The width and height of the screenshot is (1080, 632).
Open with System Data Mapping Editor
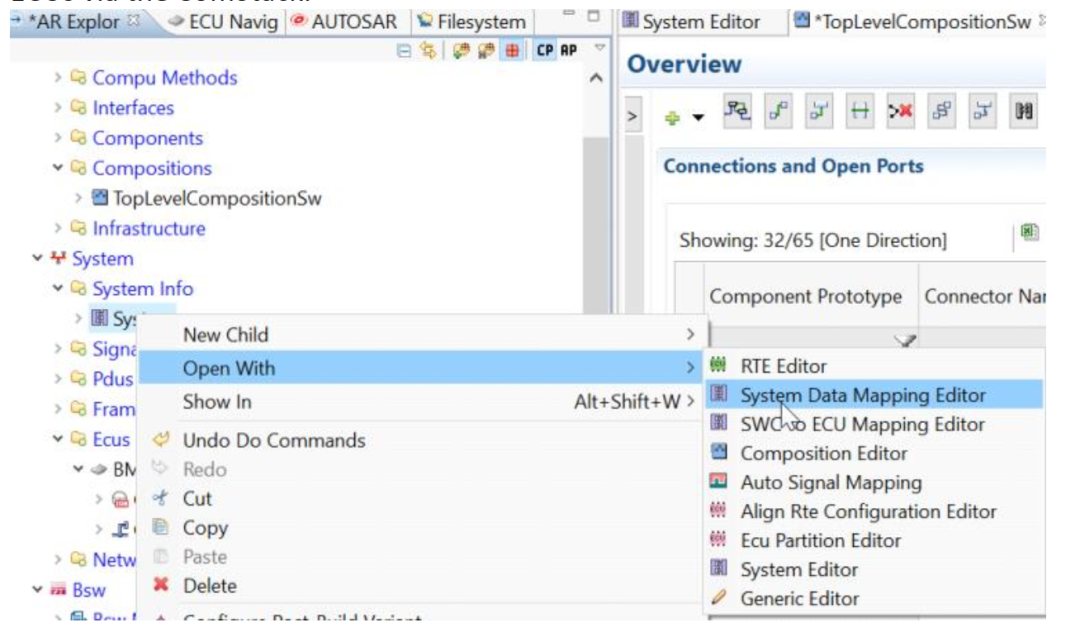(874, 395)
